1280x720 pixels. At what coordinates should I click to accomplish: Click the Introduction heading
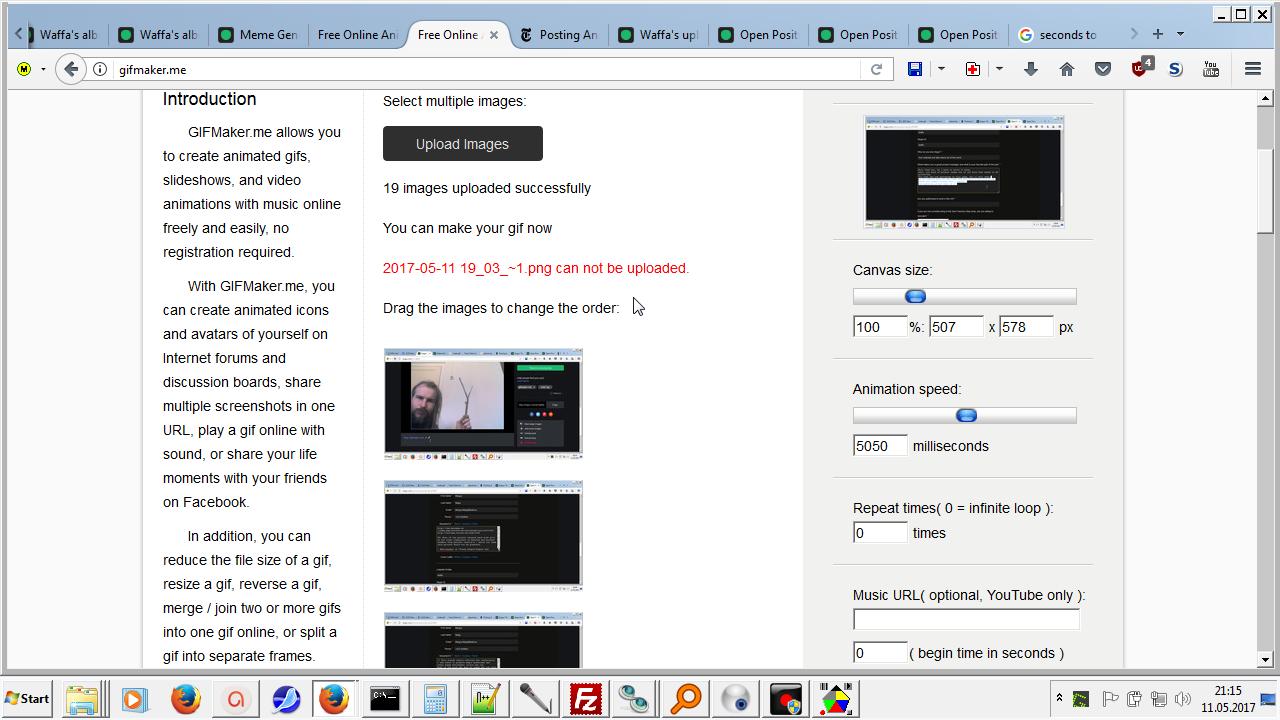tap(210, 99)
